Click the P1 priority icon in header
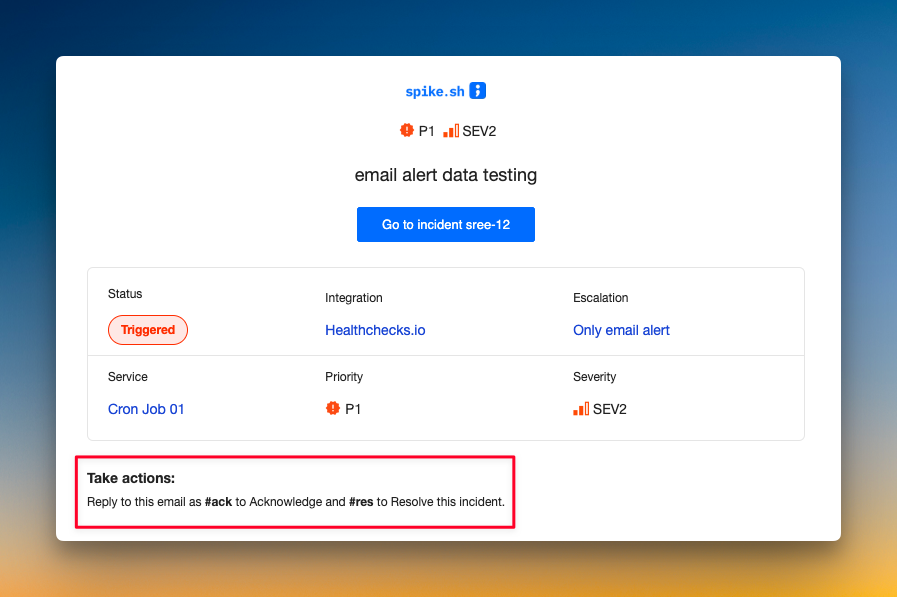The image size is (897, 597). 407,130
